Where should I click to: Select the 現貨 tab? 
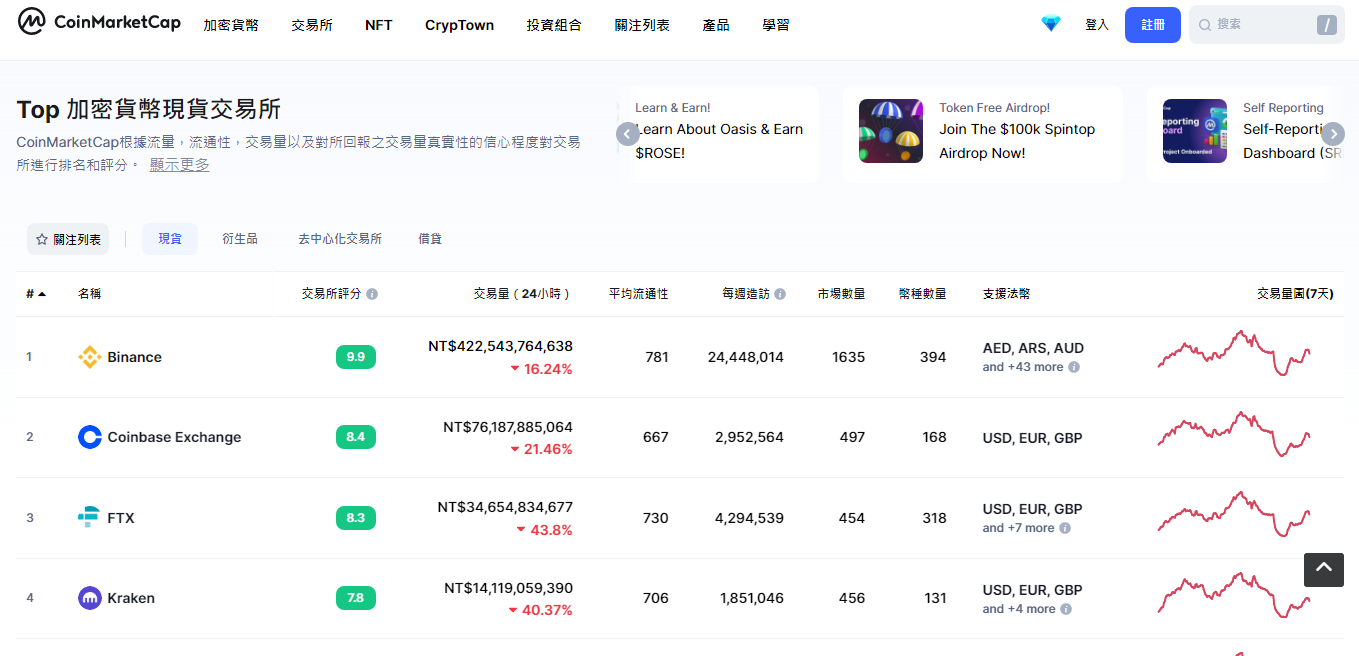[170, 239]
